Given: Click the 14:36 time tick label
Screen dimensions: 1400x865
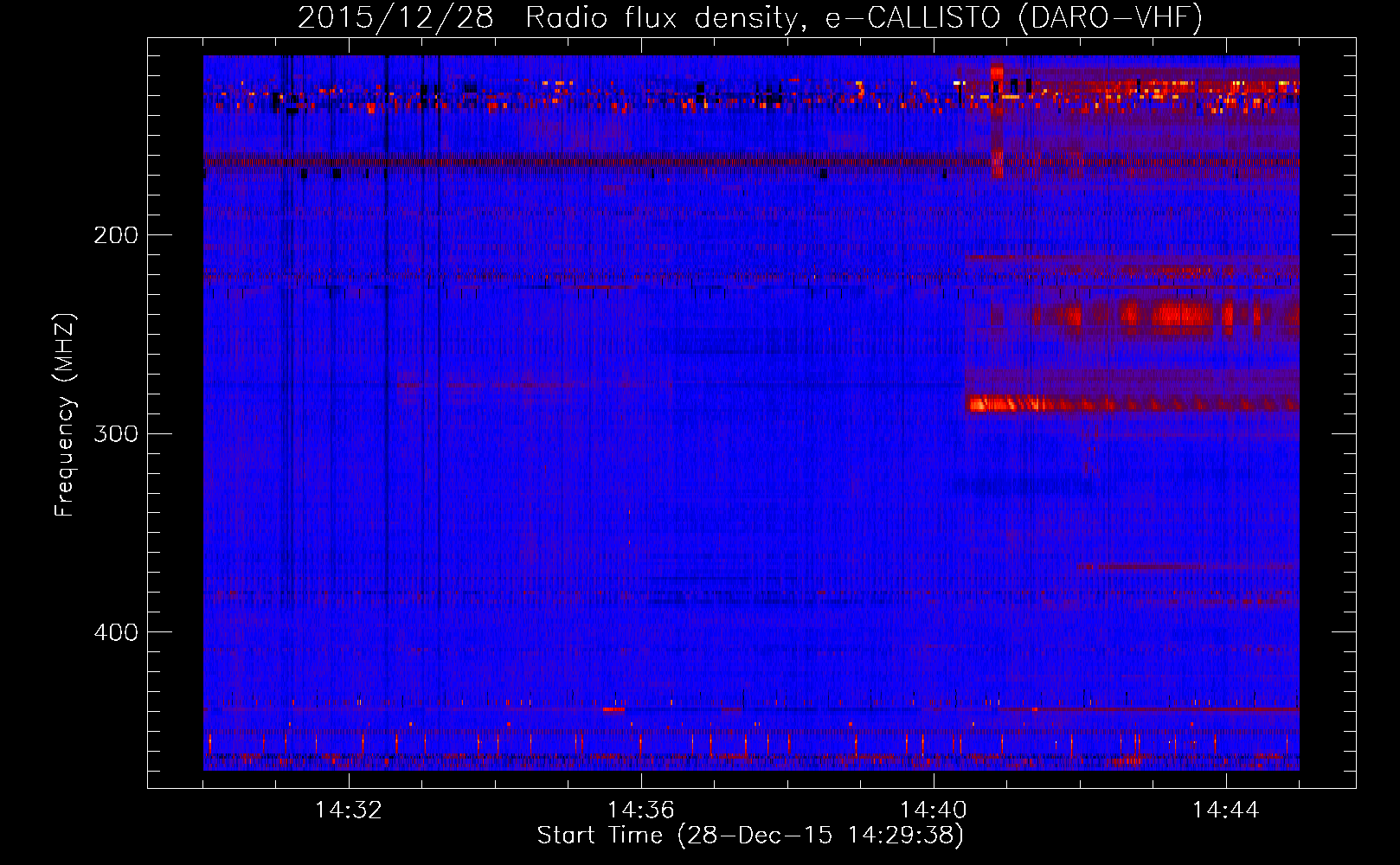Looking at the screenshot, I should [641, 811].
